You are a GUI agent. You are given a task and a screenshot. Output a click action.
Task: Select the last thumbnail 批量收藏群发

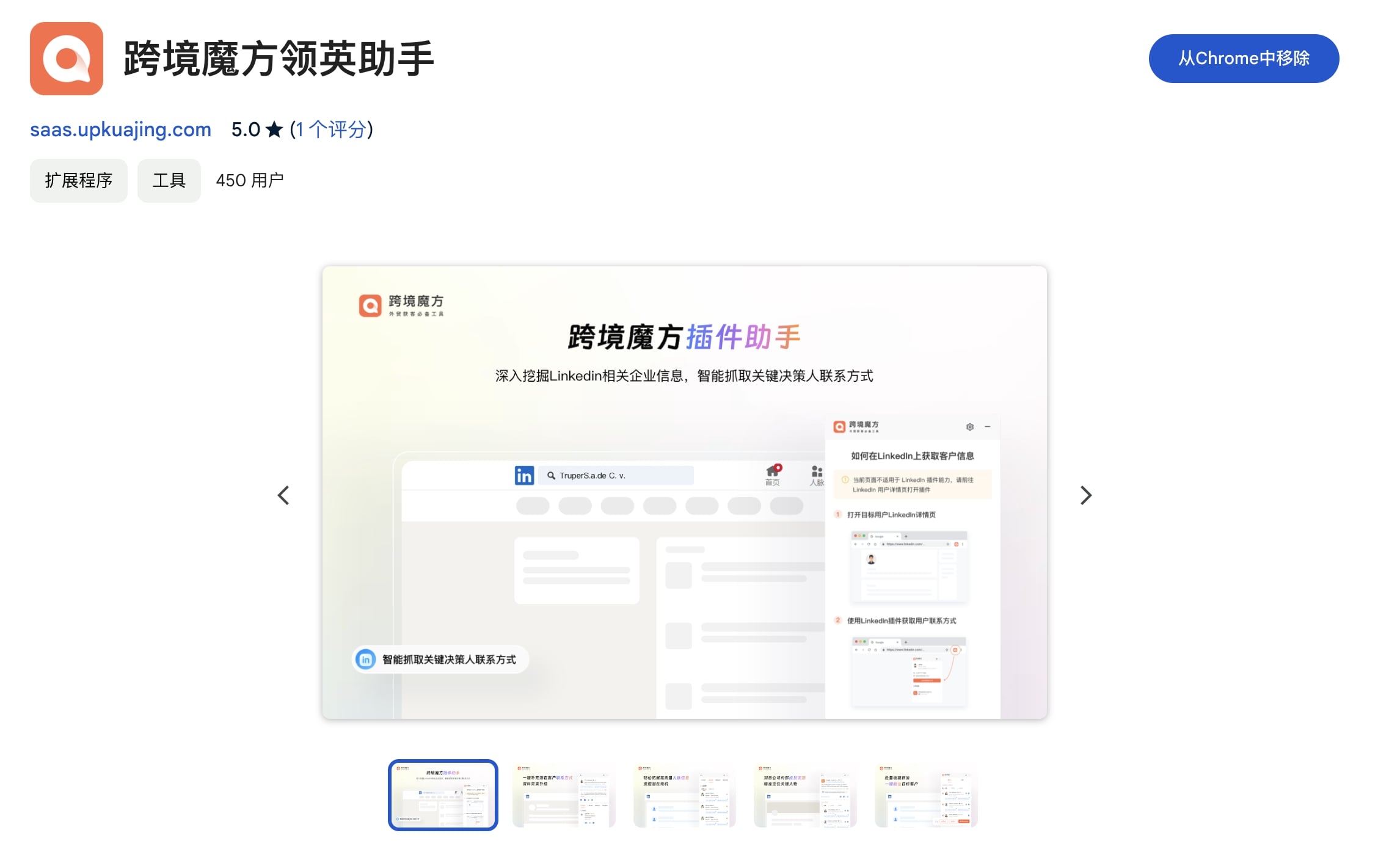coord(925,796)
